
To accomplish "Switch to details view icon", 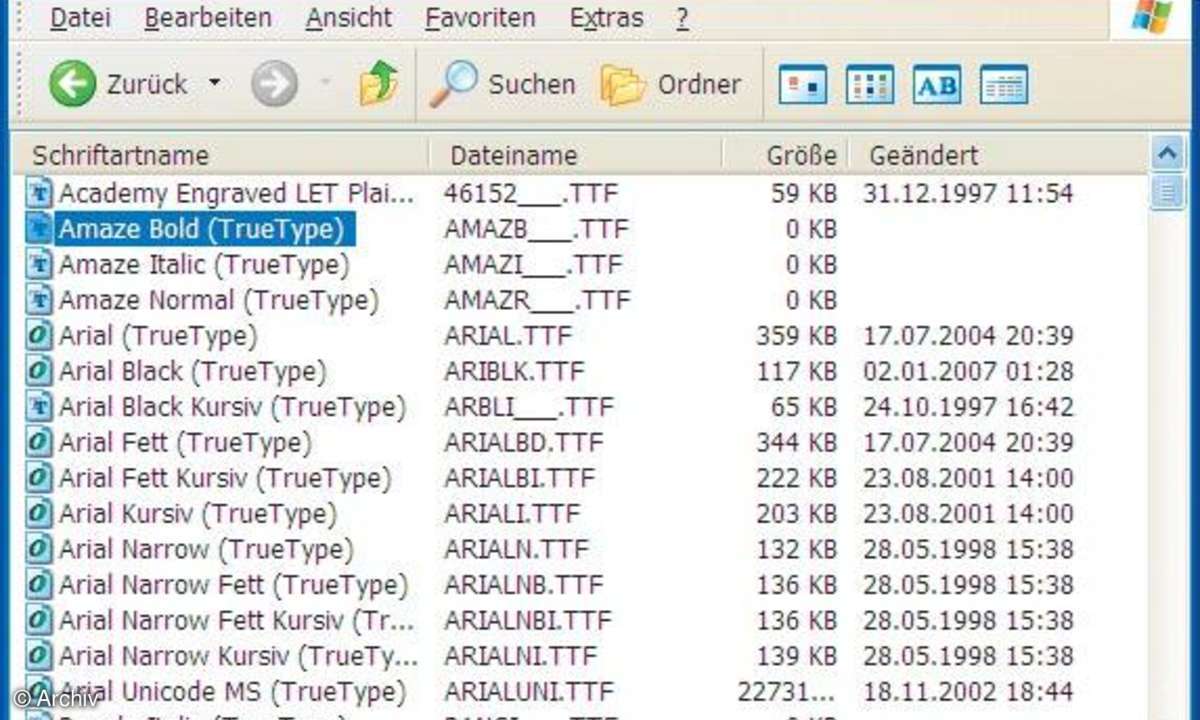I will pyautogui.click(x=1004, y=85).
